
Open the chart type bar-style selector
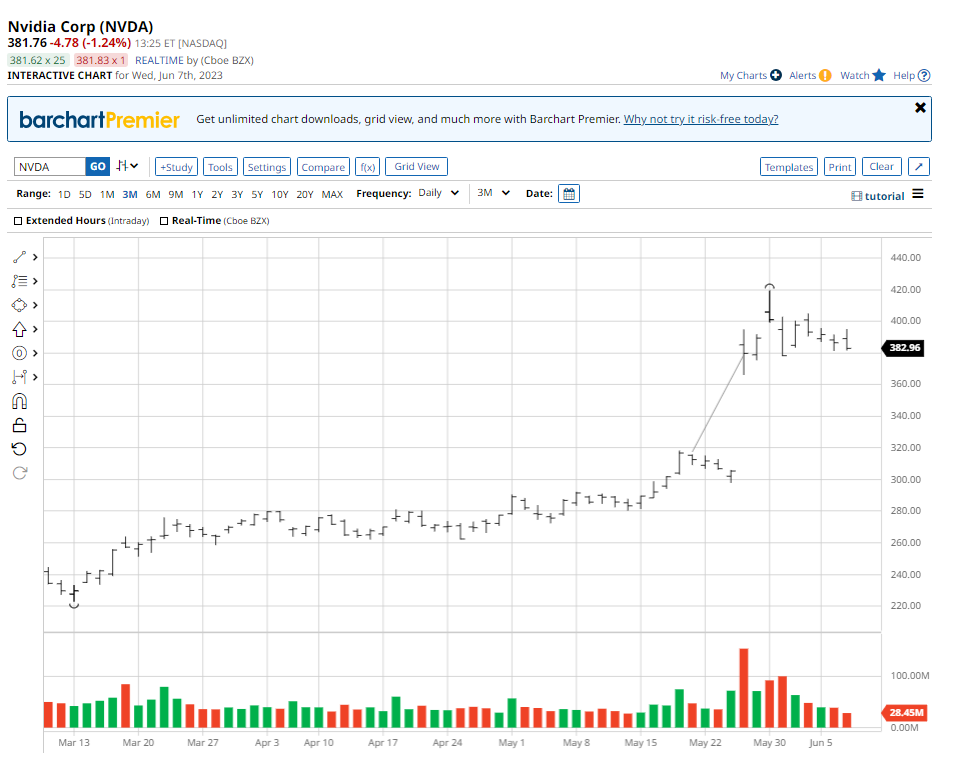(x=127, y=166)
